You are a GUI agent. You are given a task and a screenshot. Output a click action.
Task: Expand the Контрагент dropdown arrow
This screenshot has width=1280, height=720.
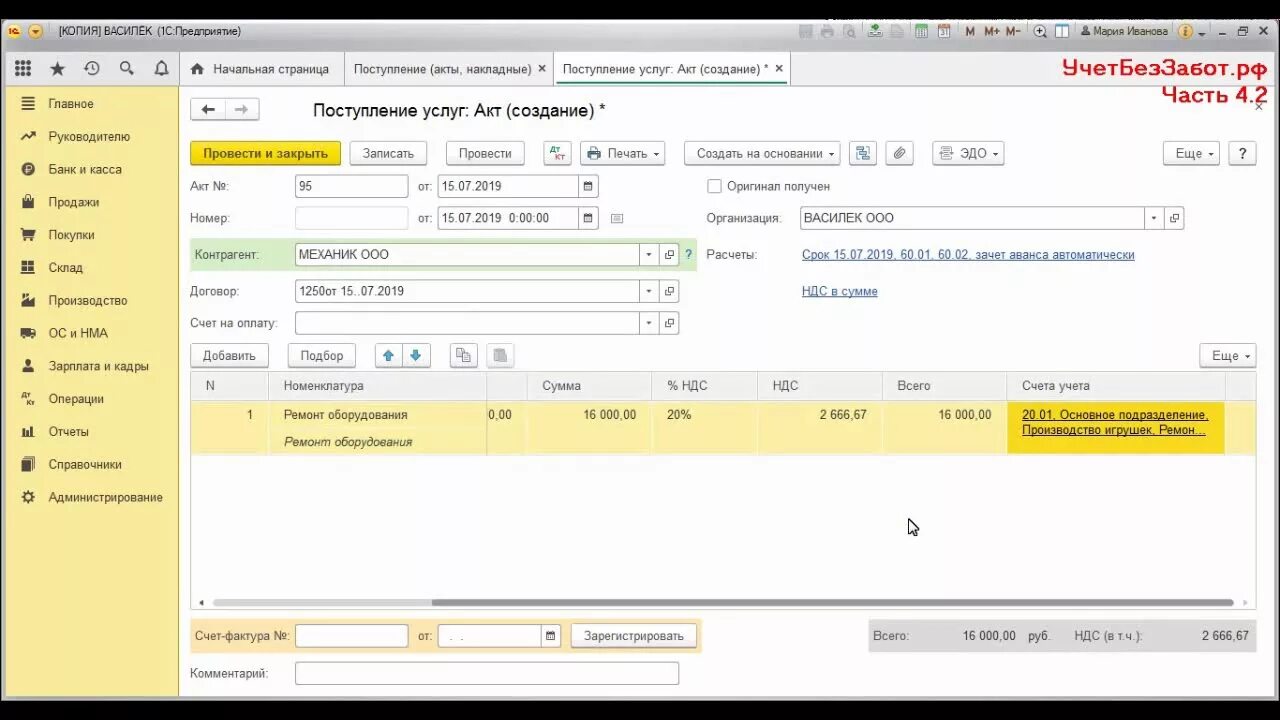(x=649, y=255)
